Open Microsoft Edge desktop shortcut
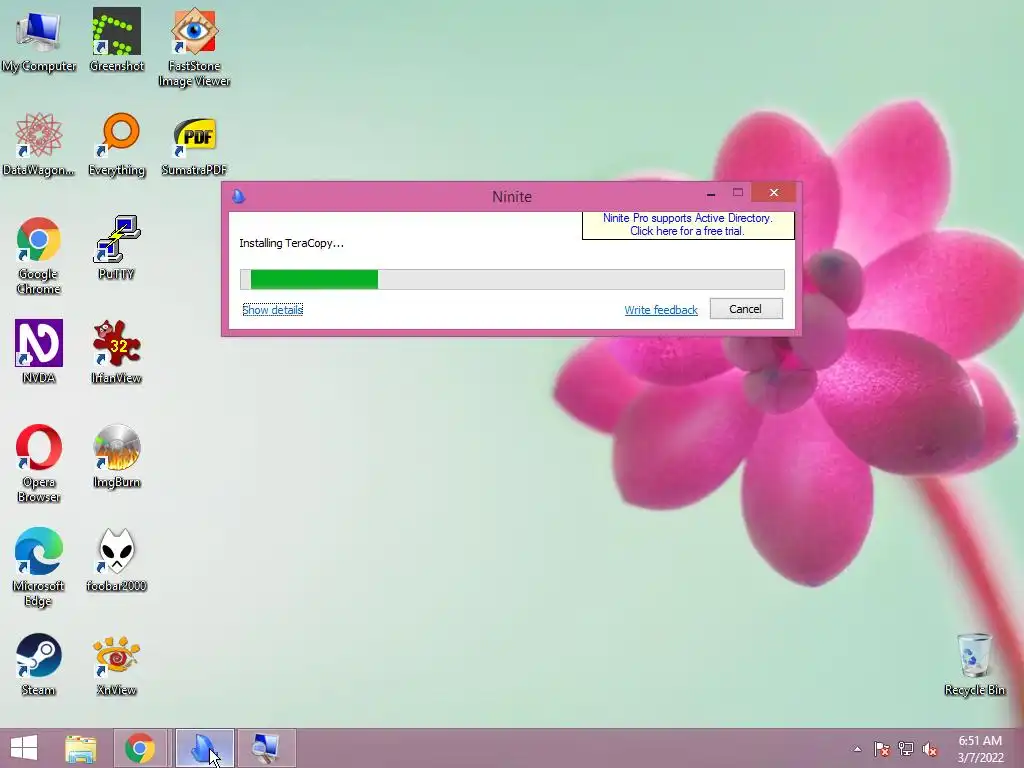Screen dimensions: 1024x768 [x=39, y=567]
